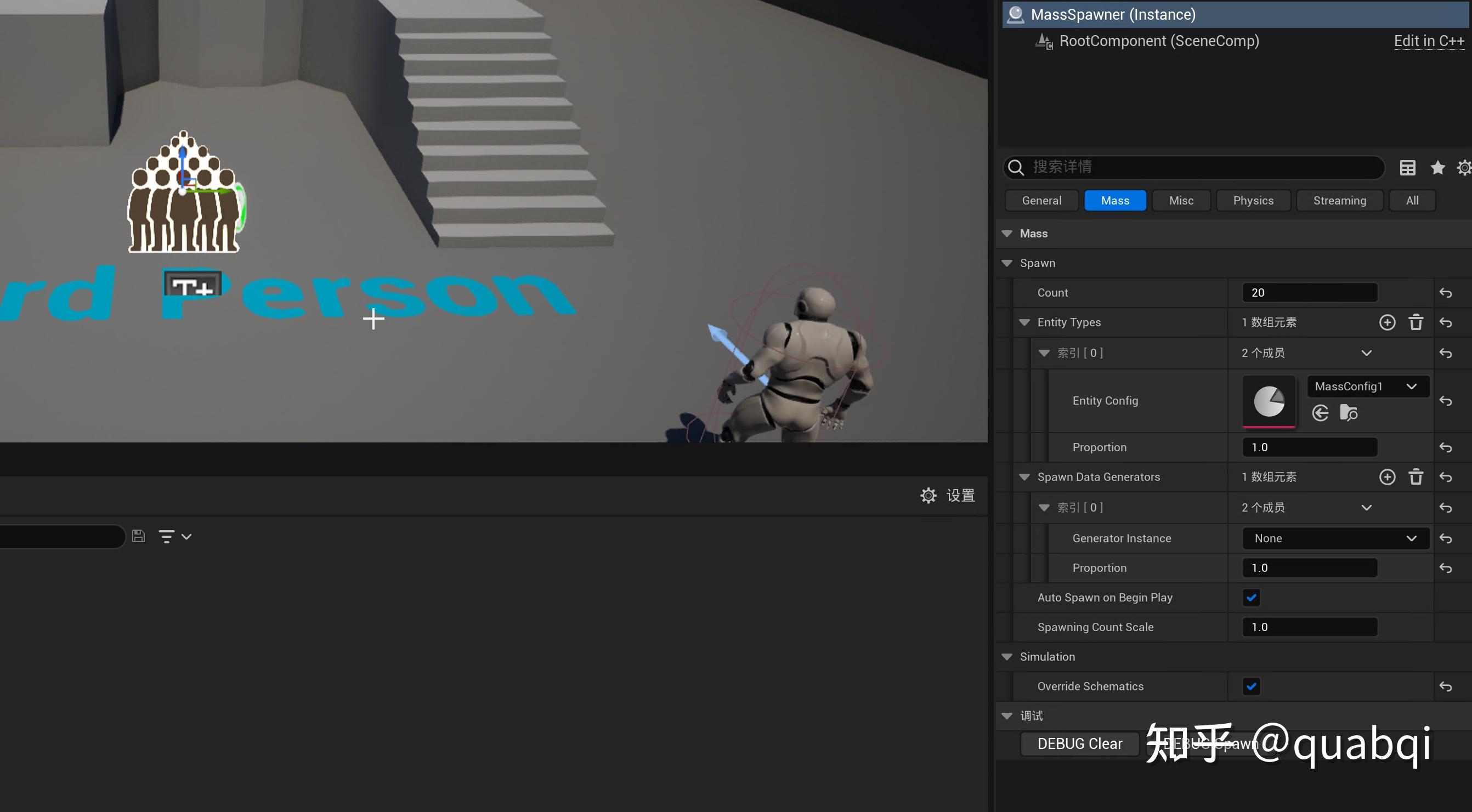Switch to the Physics filter tab
1472x812 pixels.
[1253, 201]
